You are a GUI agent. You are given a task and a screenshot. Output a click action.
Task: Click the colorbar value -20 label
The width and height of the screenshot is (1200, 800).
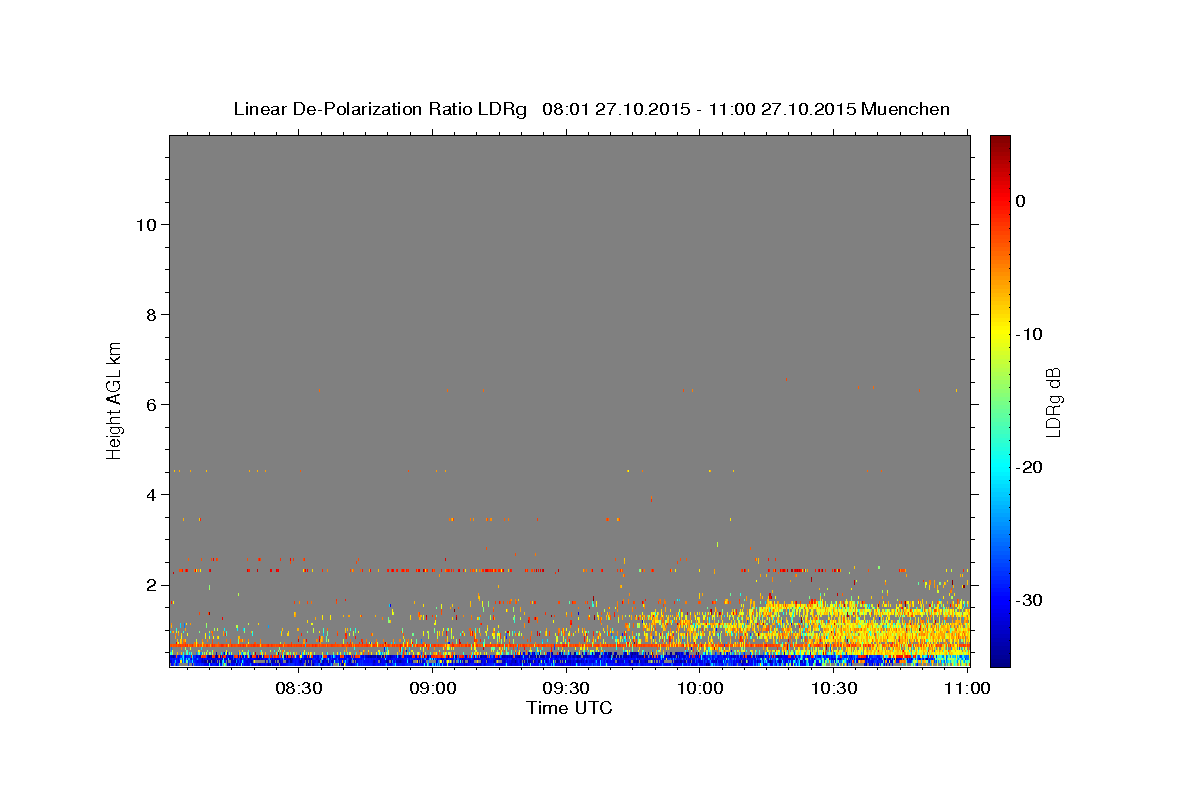(1029, 467)
